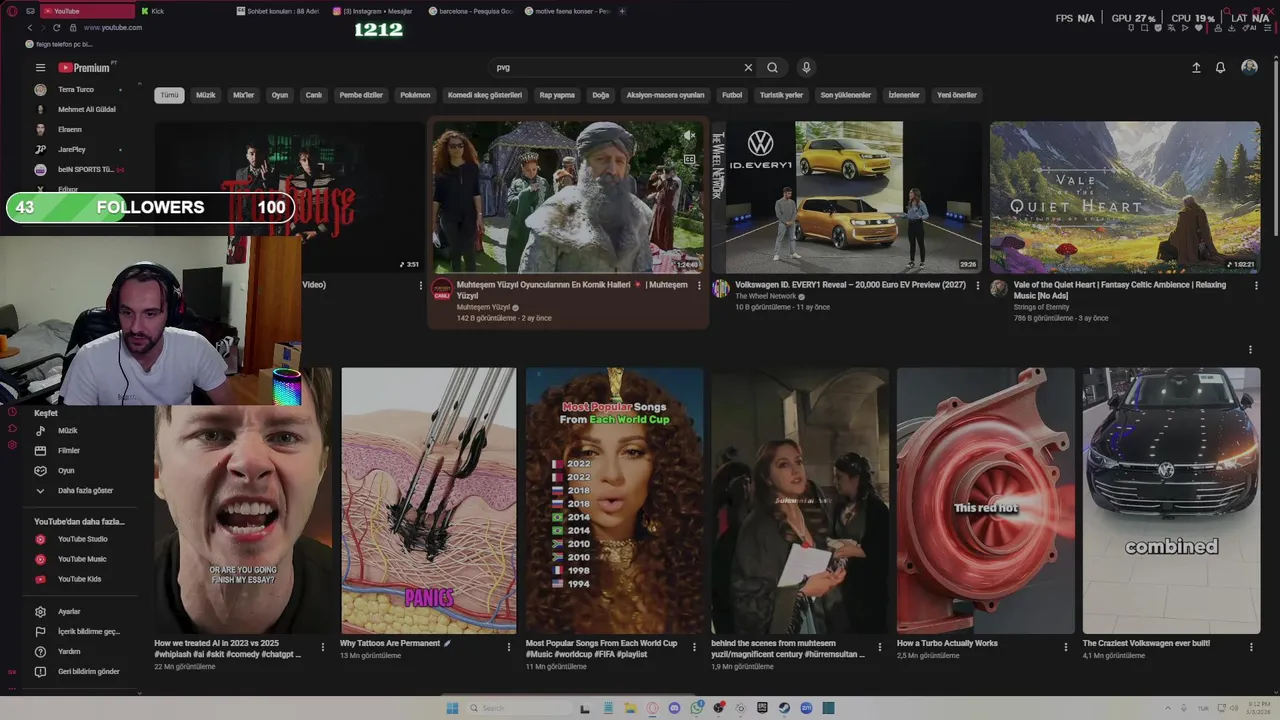
Task: Open Geri bildirim gönder item
Action: pyautogui.click(x=80, y=671)
